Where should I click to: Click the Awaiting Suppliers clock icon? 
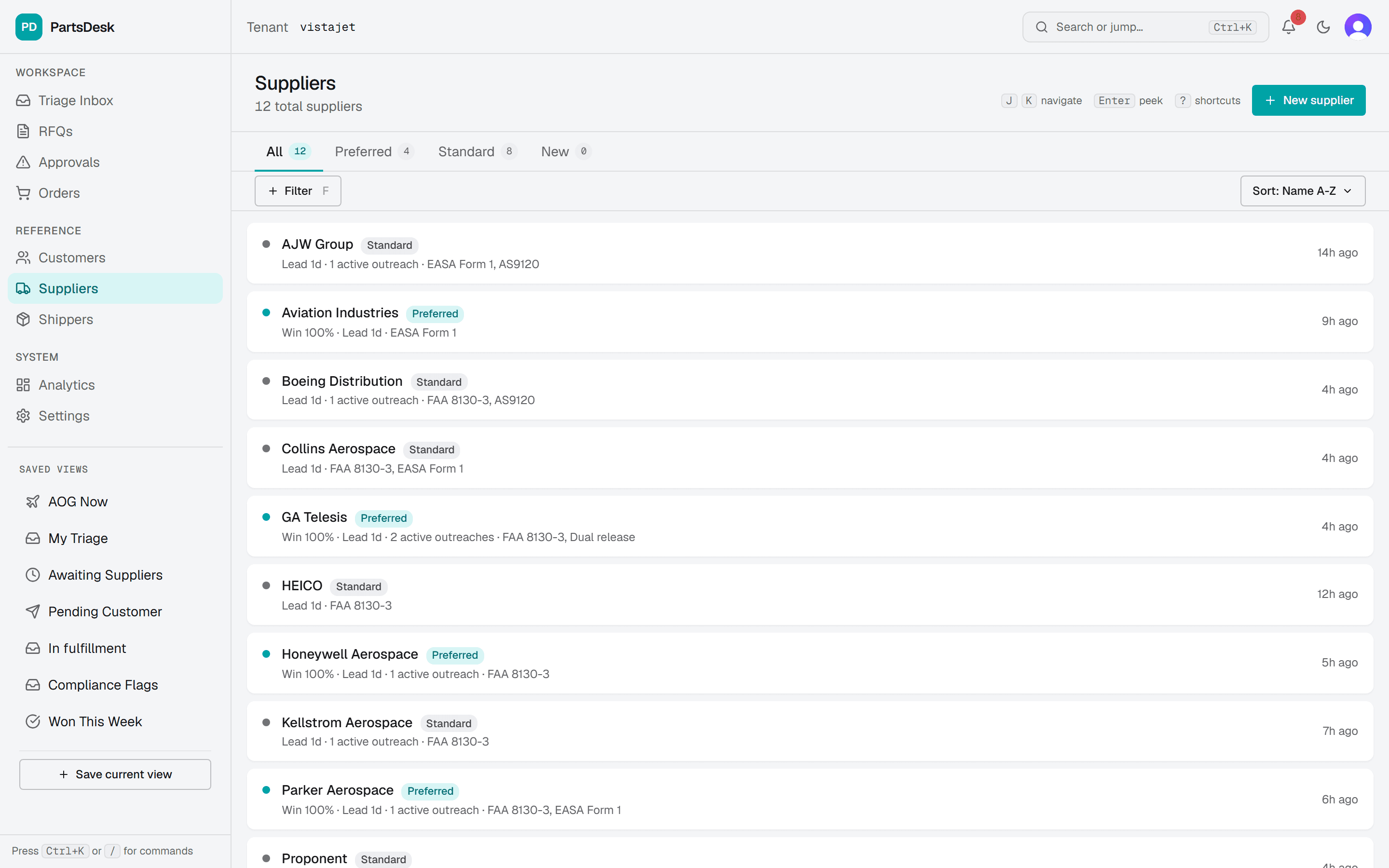click(33, 575)
